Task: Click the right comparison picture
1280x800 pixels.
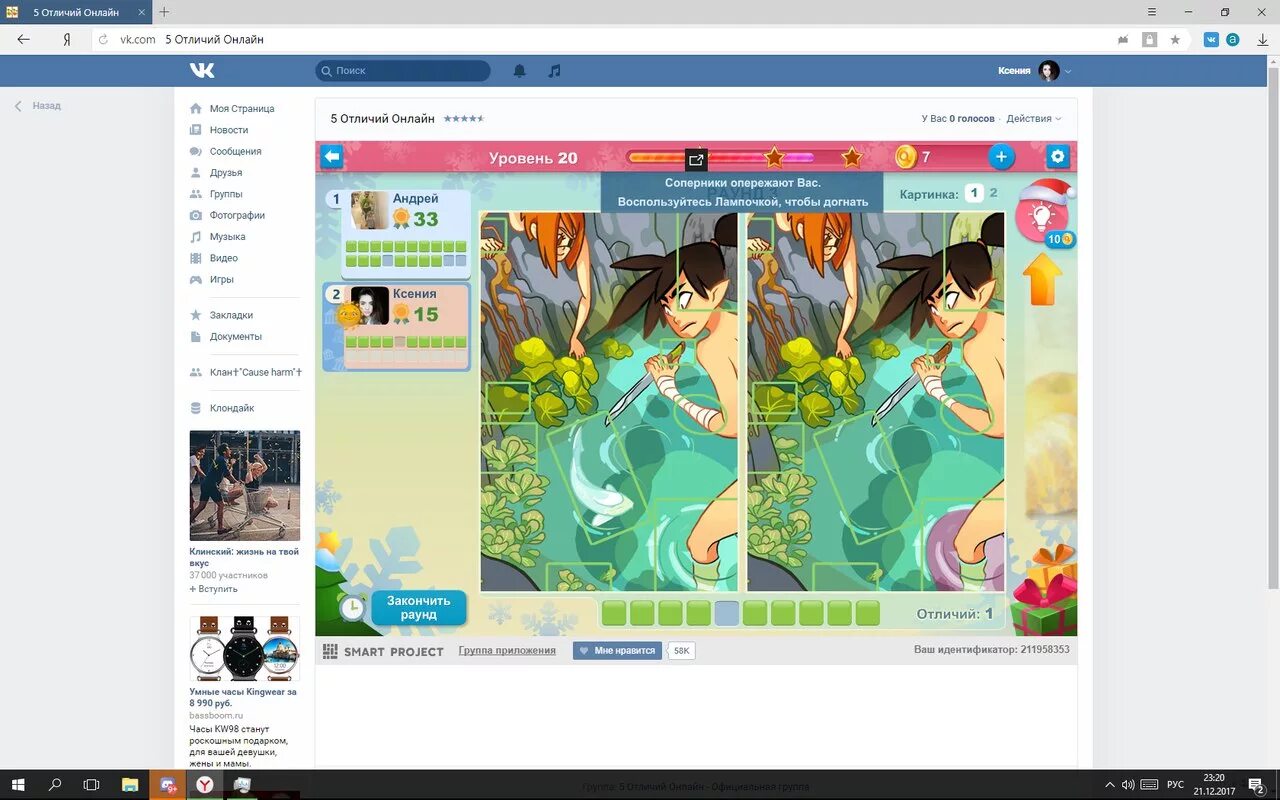Action: (x=875, y=402)
